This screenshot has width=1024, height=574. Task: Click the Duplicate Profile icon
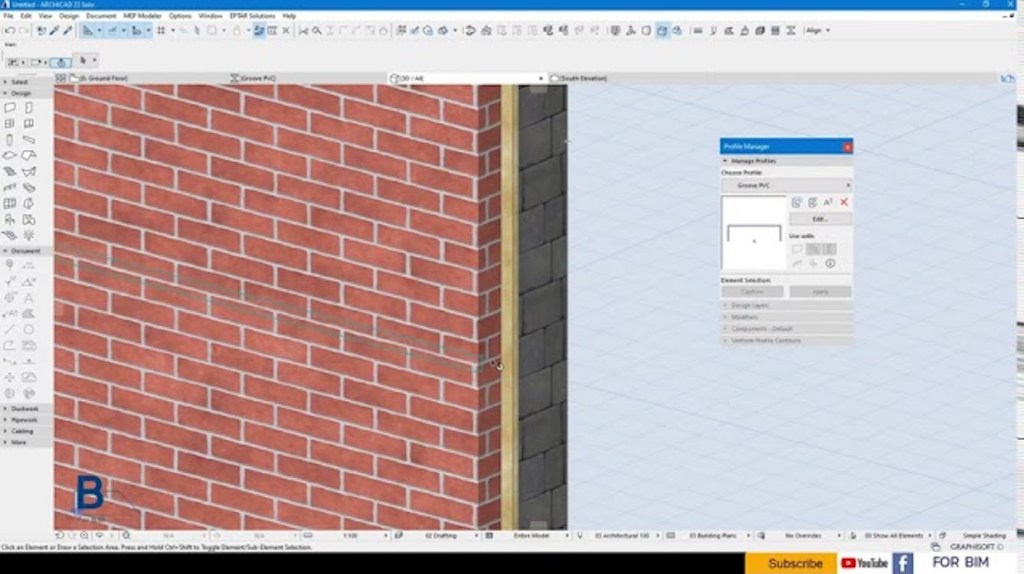pos(812,202)
